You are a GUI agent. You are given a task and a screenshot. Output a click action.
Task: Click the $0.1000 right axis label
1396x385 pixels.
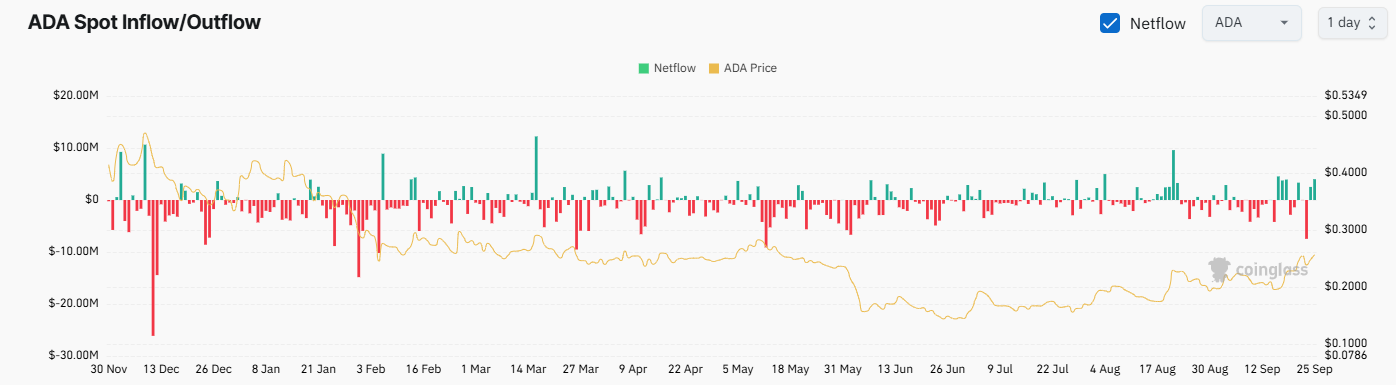coord(1345,344)
